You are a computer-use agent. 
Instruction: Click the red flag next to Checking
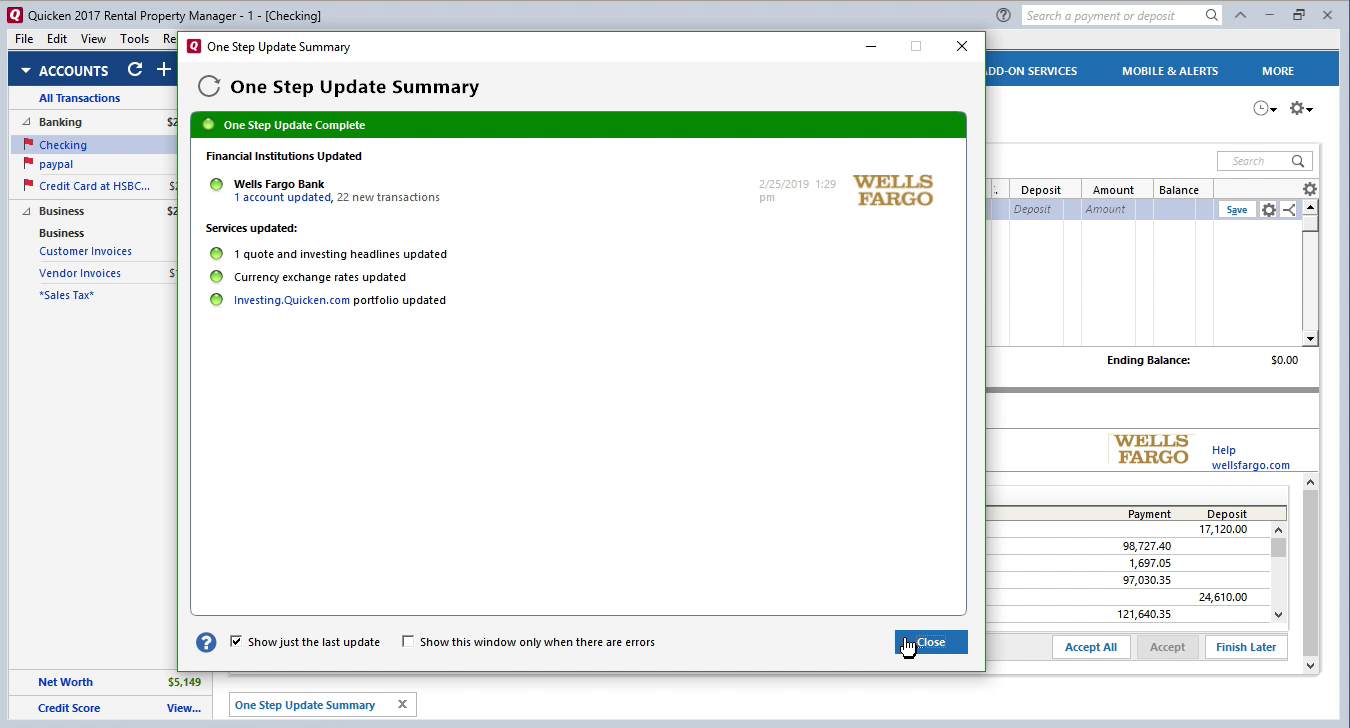pos(28,144)
